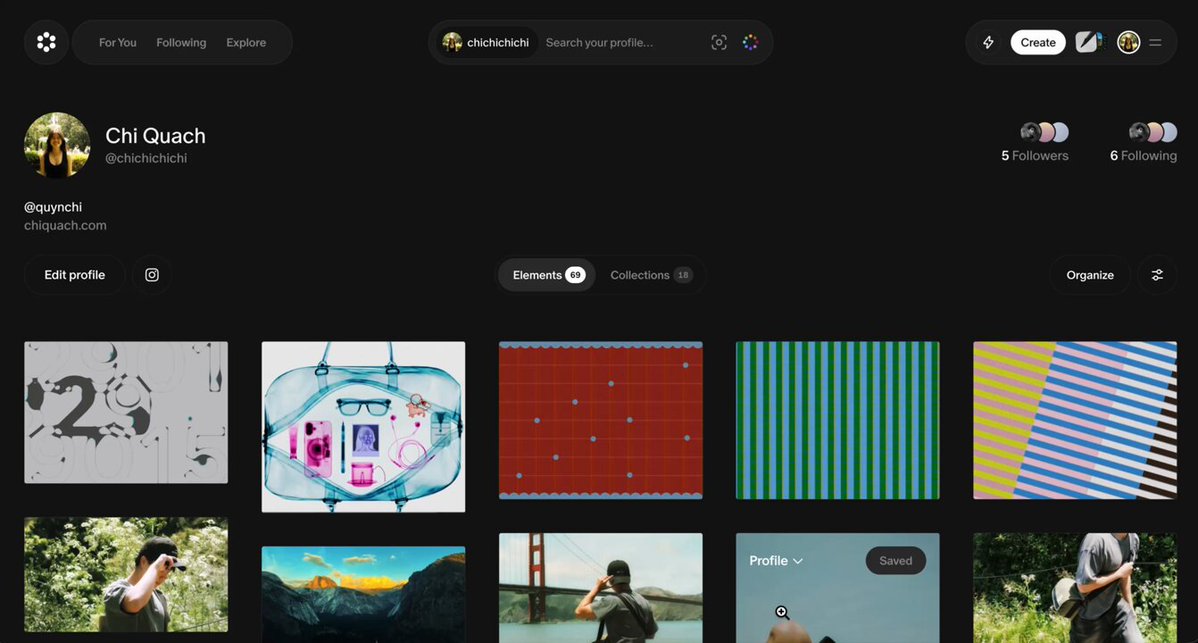Image resolution: width=1198 pixels, height=643 pixels.
Task: Open the red grid with dots thumbnail
Action: pyautogui.click(x=601, y=420)
